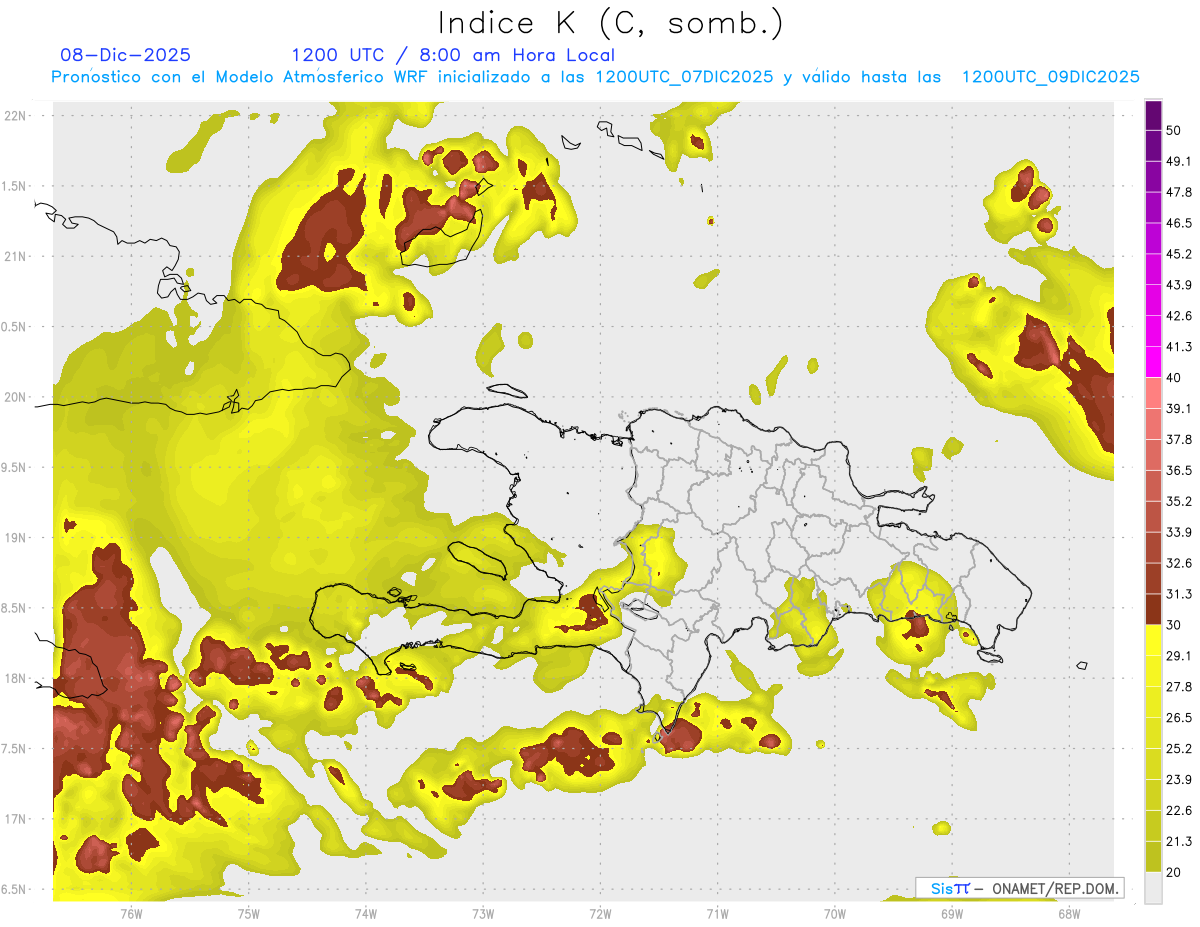
Task: Click the legend value "37.8"
Action: pos(1179,440)
